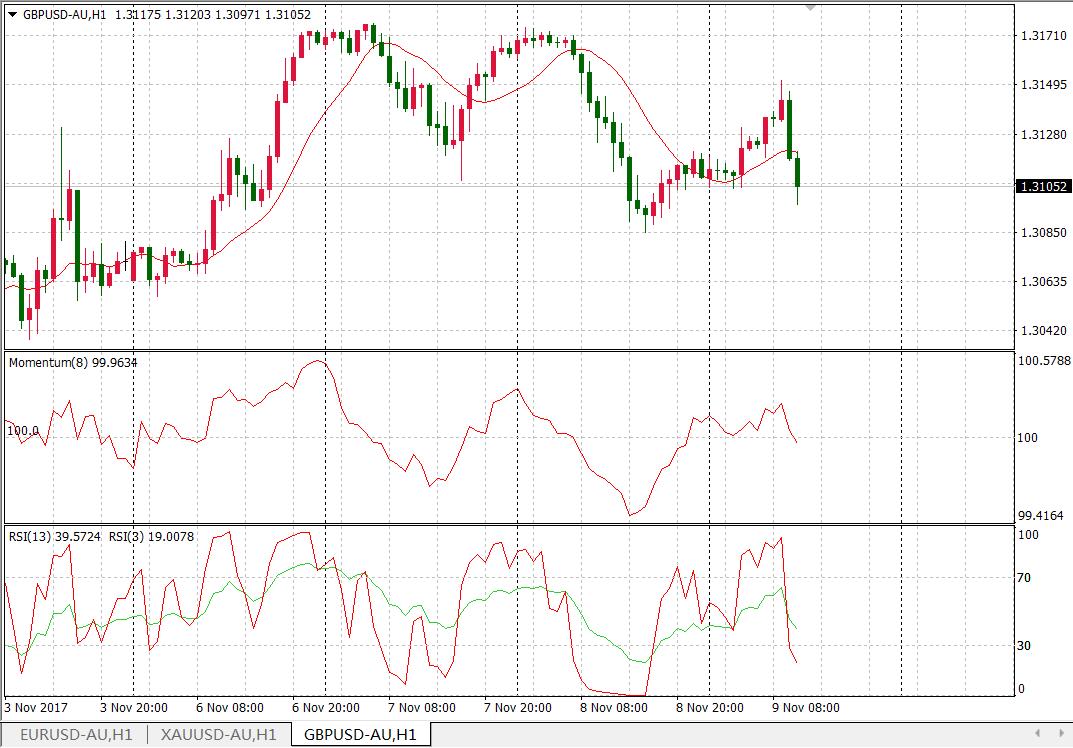Click the '6 Nov 08:00' time axis label

click(x=229, y=708)
